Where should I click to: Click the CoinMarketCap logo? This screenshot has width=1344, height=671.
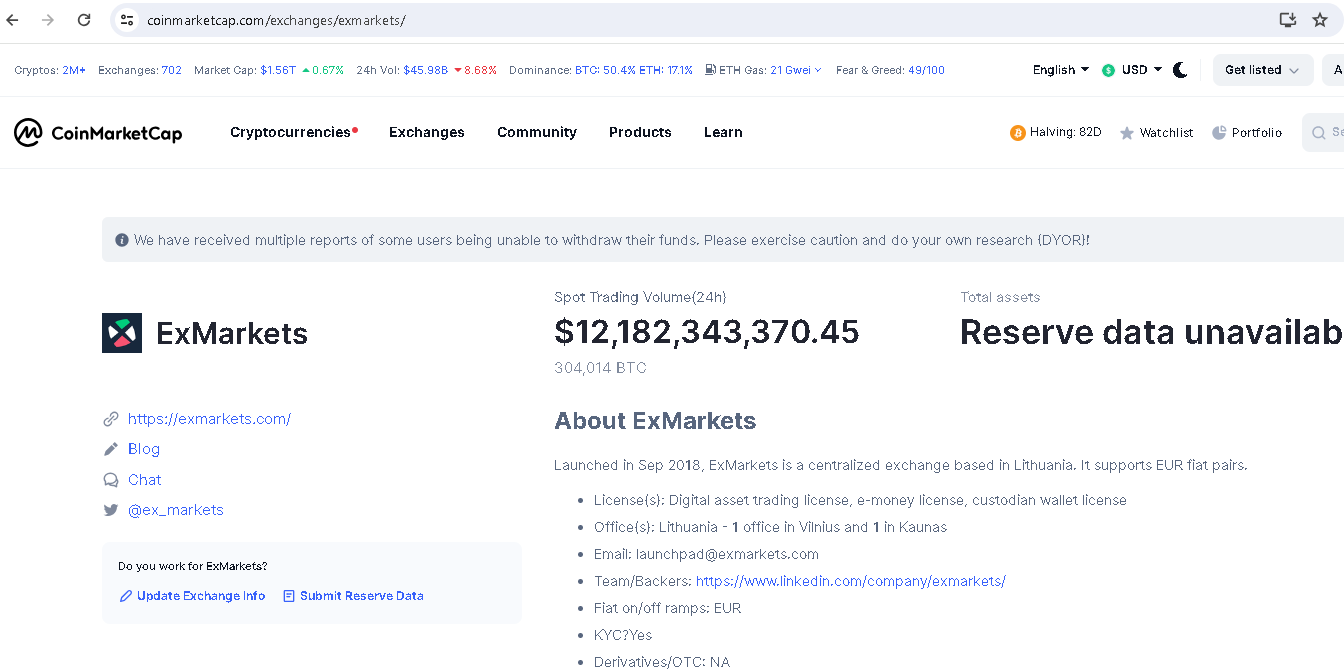(x=98, y=132)
